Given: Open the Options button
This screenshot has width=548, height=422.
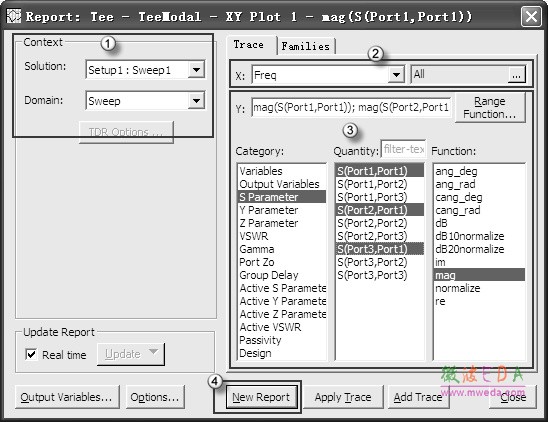Looking at the screenshot, I should [155, 397].
